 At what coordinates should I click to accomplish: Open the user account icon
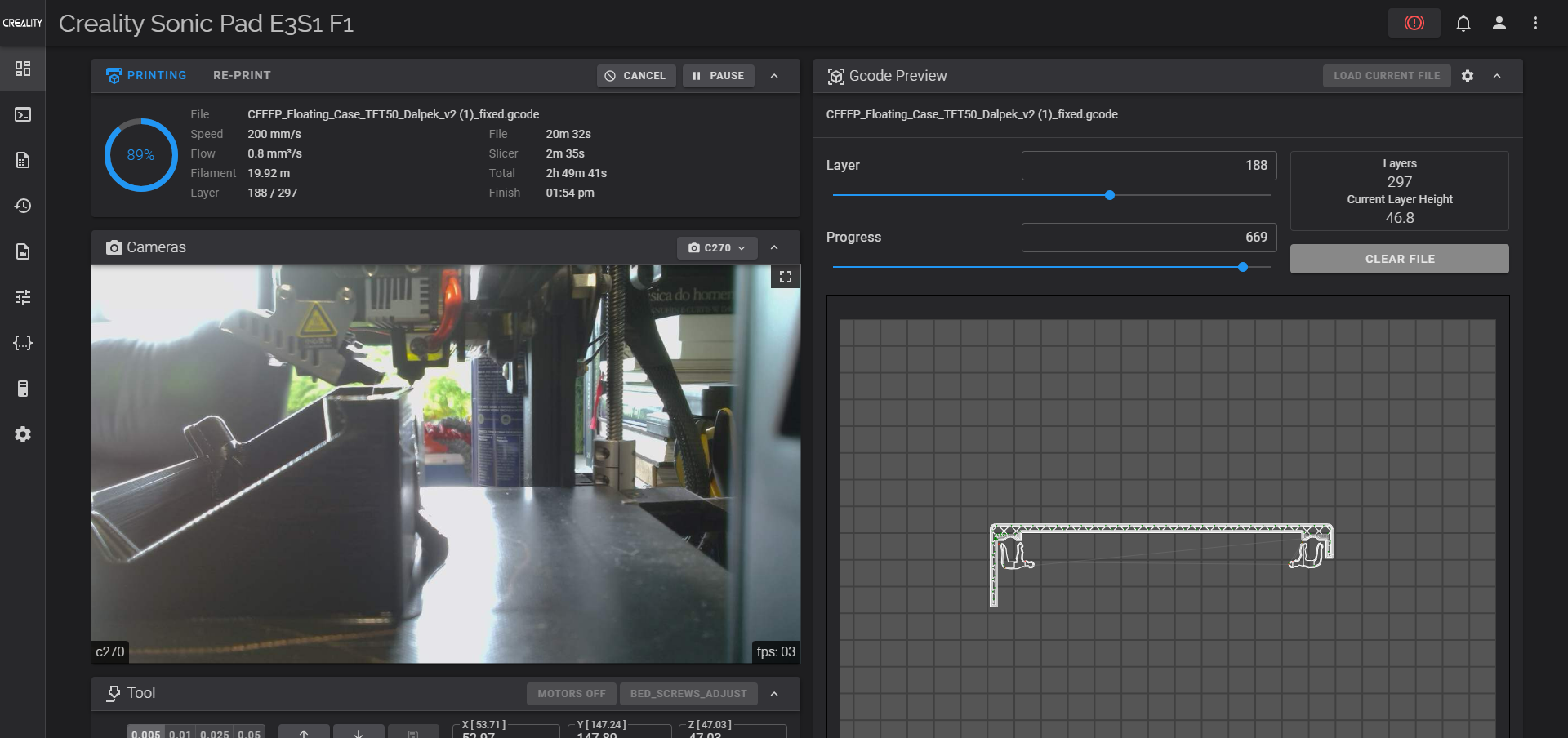click(x=1499, y=24)
